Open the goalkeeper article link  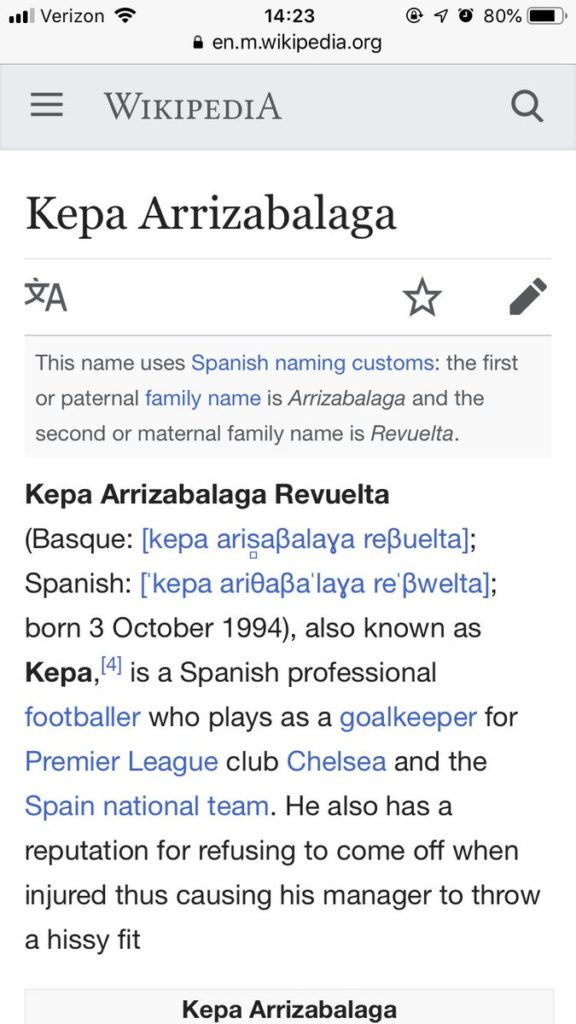[x=409, y=717]
